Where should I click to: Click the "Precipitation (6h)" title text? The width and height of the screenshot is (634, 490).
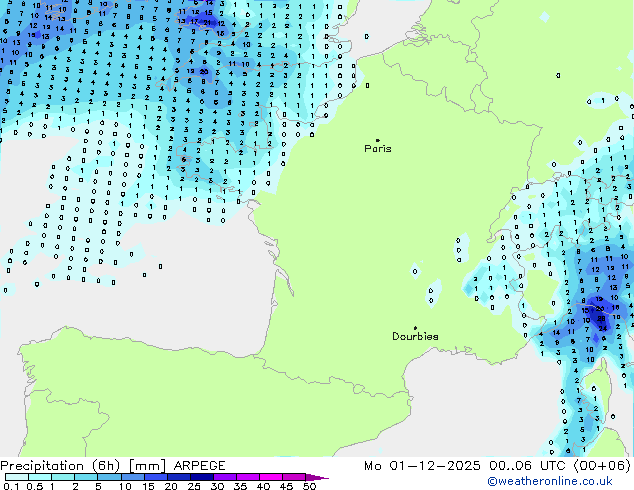point(60,466)
